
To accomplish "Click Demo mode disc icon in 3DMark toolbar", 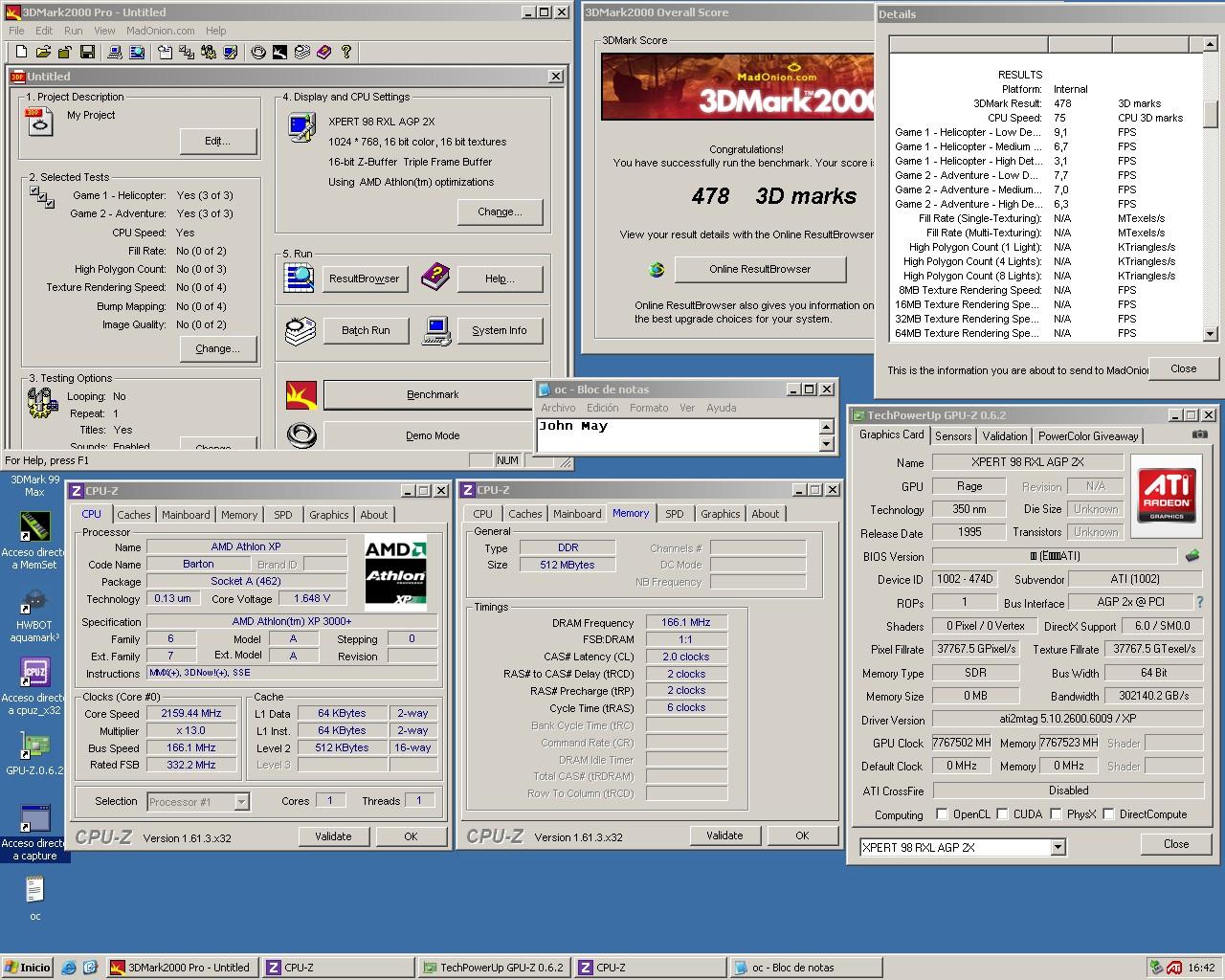I will tap(257, 52).
